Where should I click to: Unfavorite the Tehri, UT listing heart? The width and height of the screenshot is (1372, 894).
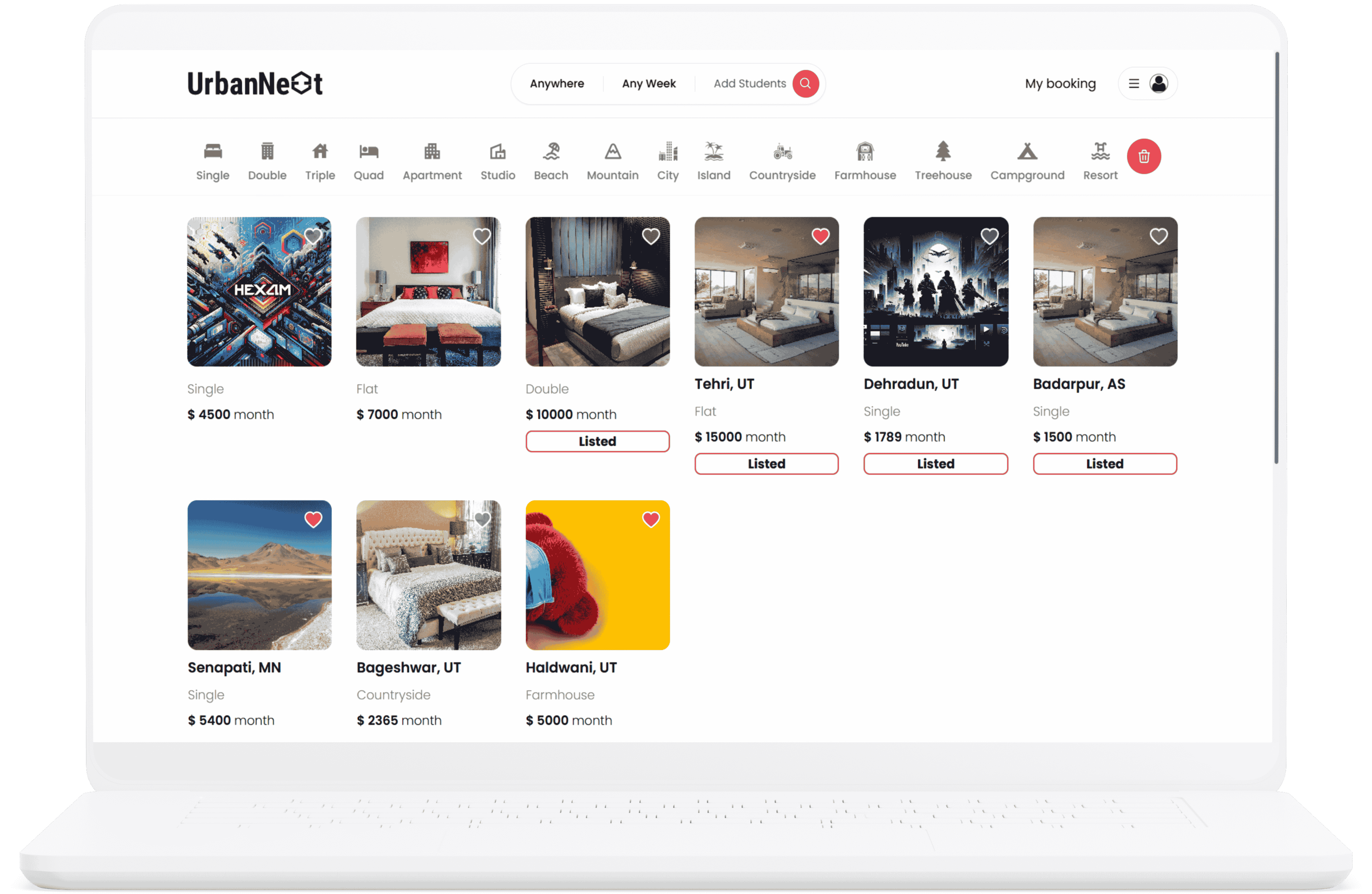(820, 236)
